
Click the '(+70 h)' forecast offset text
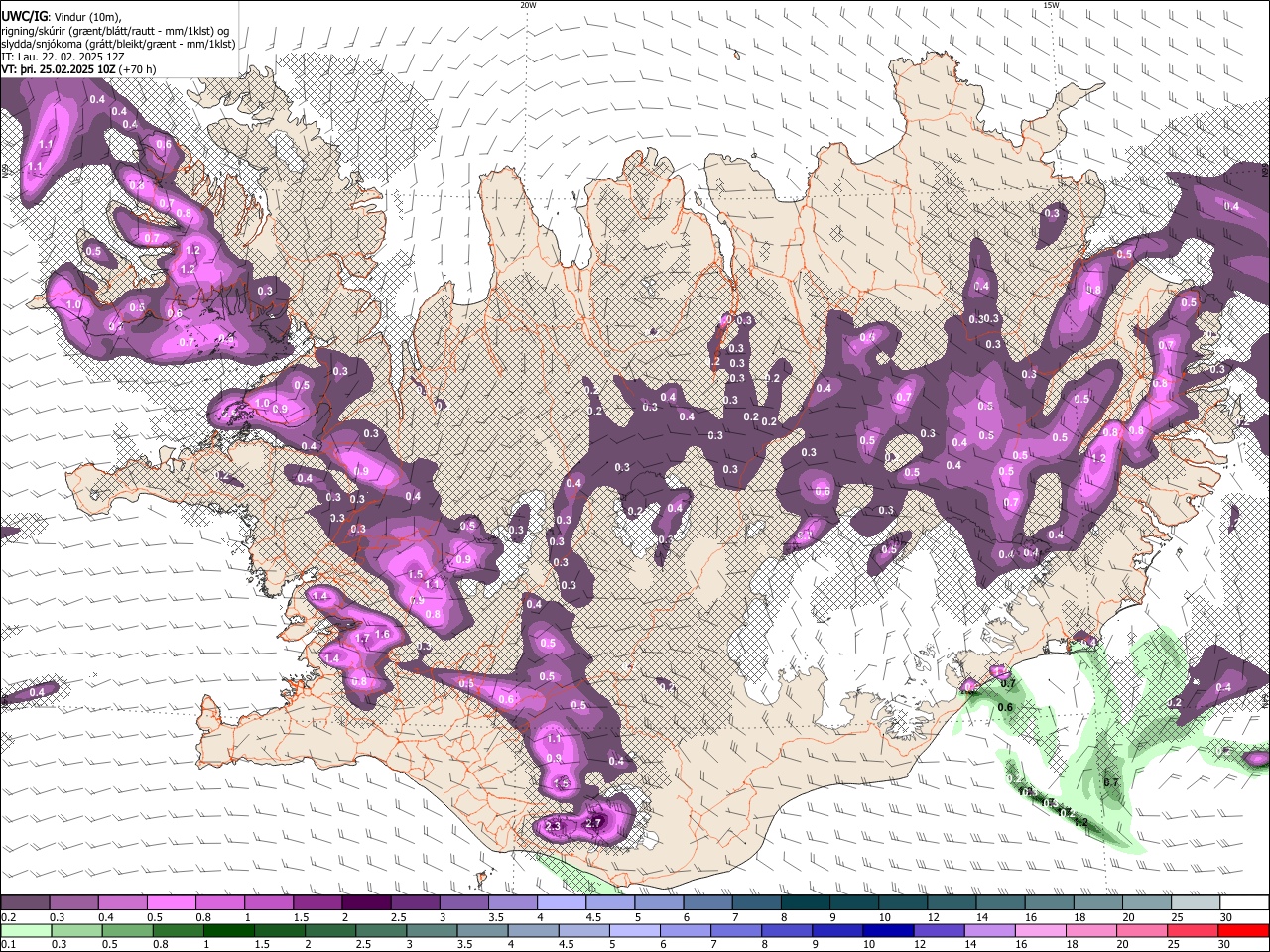point(137,69)
